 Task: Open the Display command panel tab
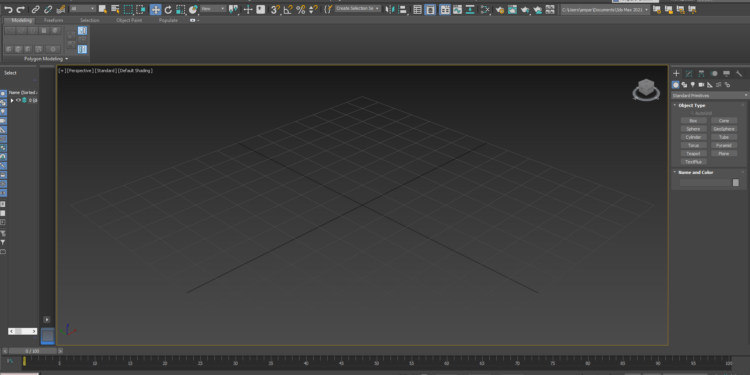coord(726,73)
